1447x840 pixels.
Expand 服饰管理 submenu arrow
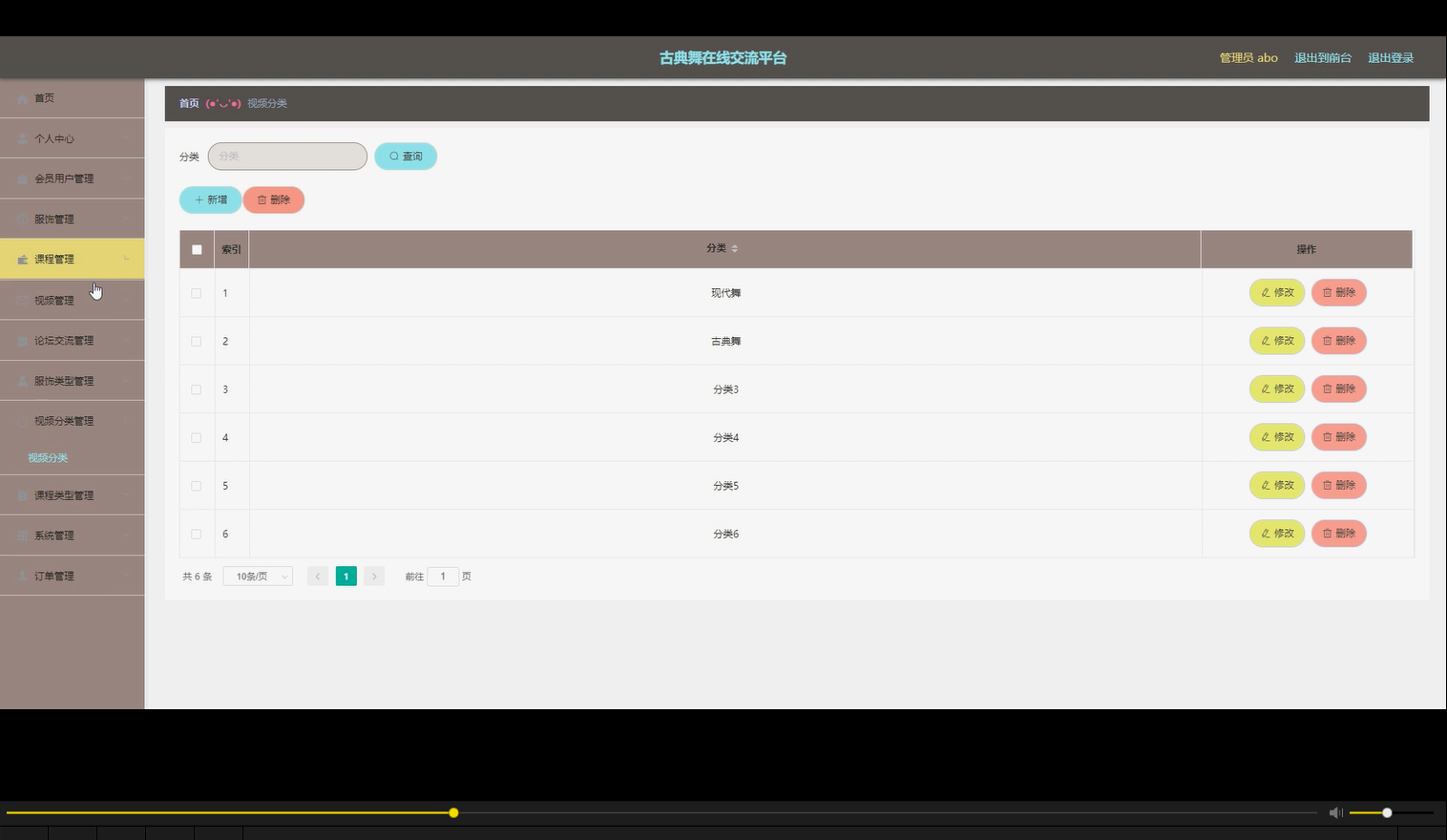pos(126,219)
